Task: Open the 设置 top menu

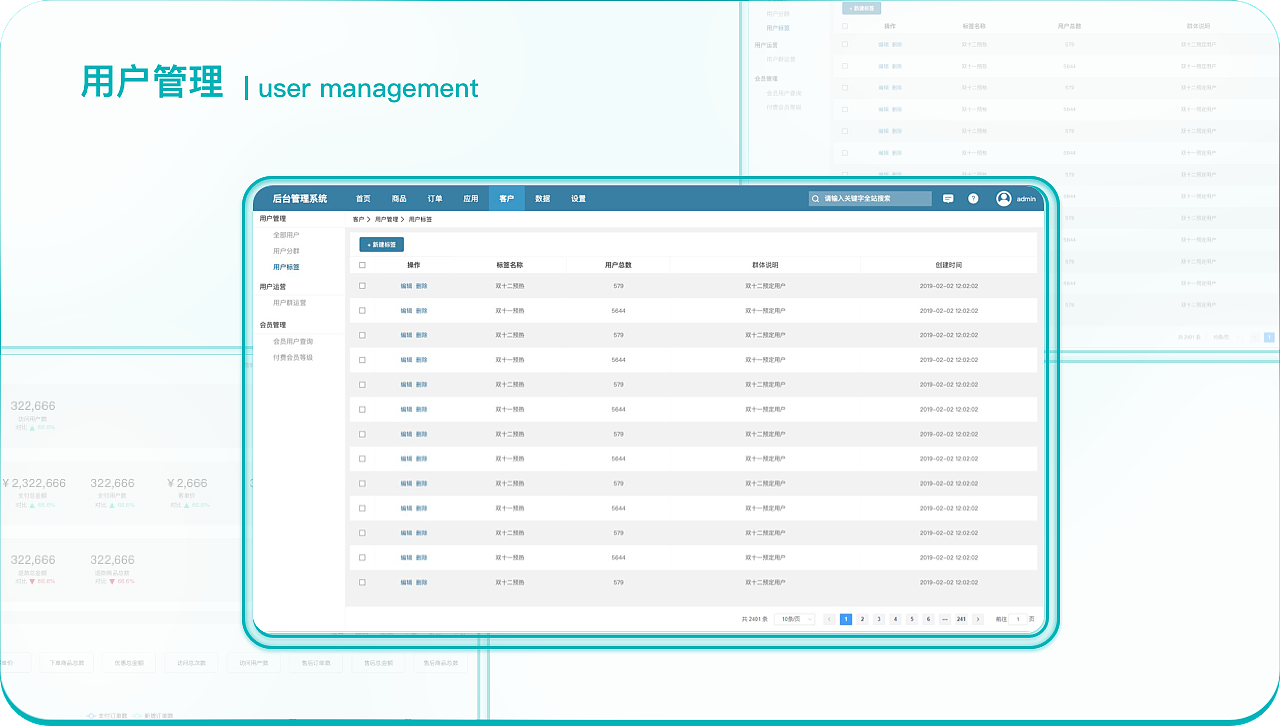Action: coord(579,199)
